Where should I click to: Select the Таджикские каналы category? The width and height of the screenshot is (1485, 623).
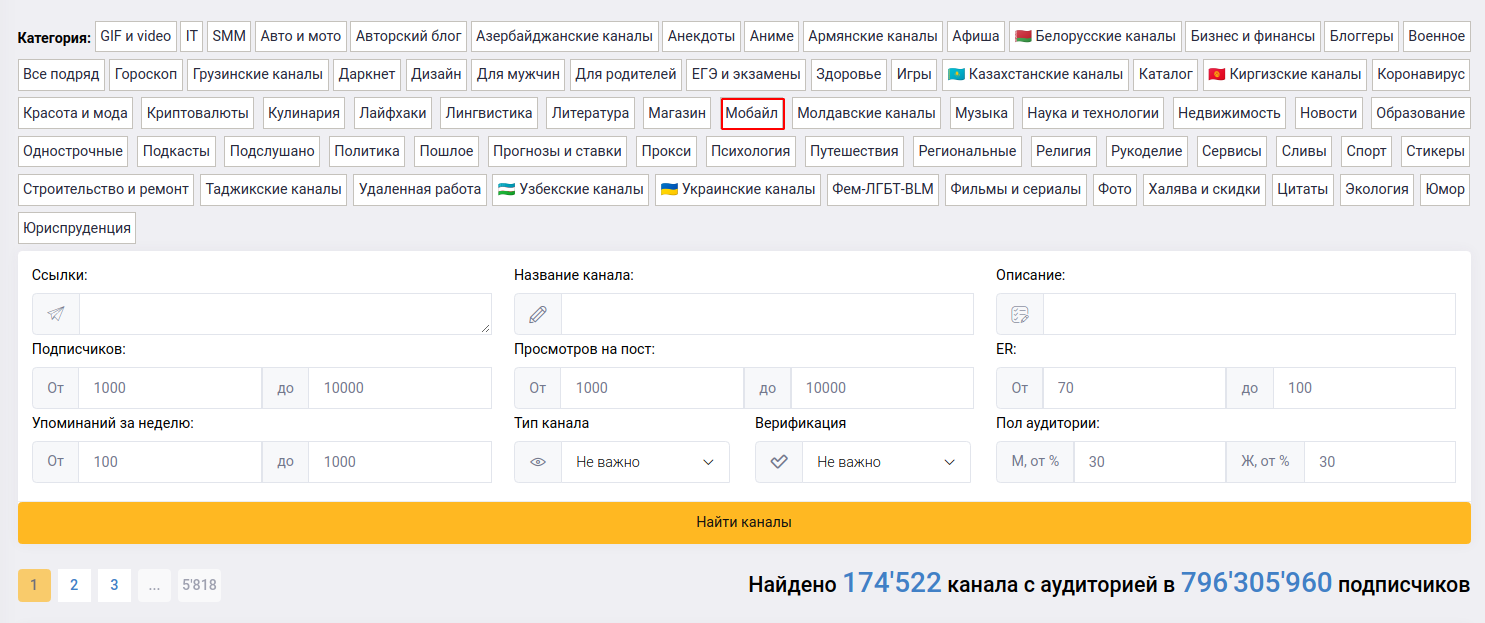(x=274, y=189)
